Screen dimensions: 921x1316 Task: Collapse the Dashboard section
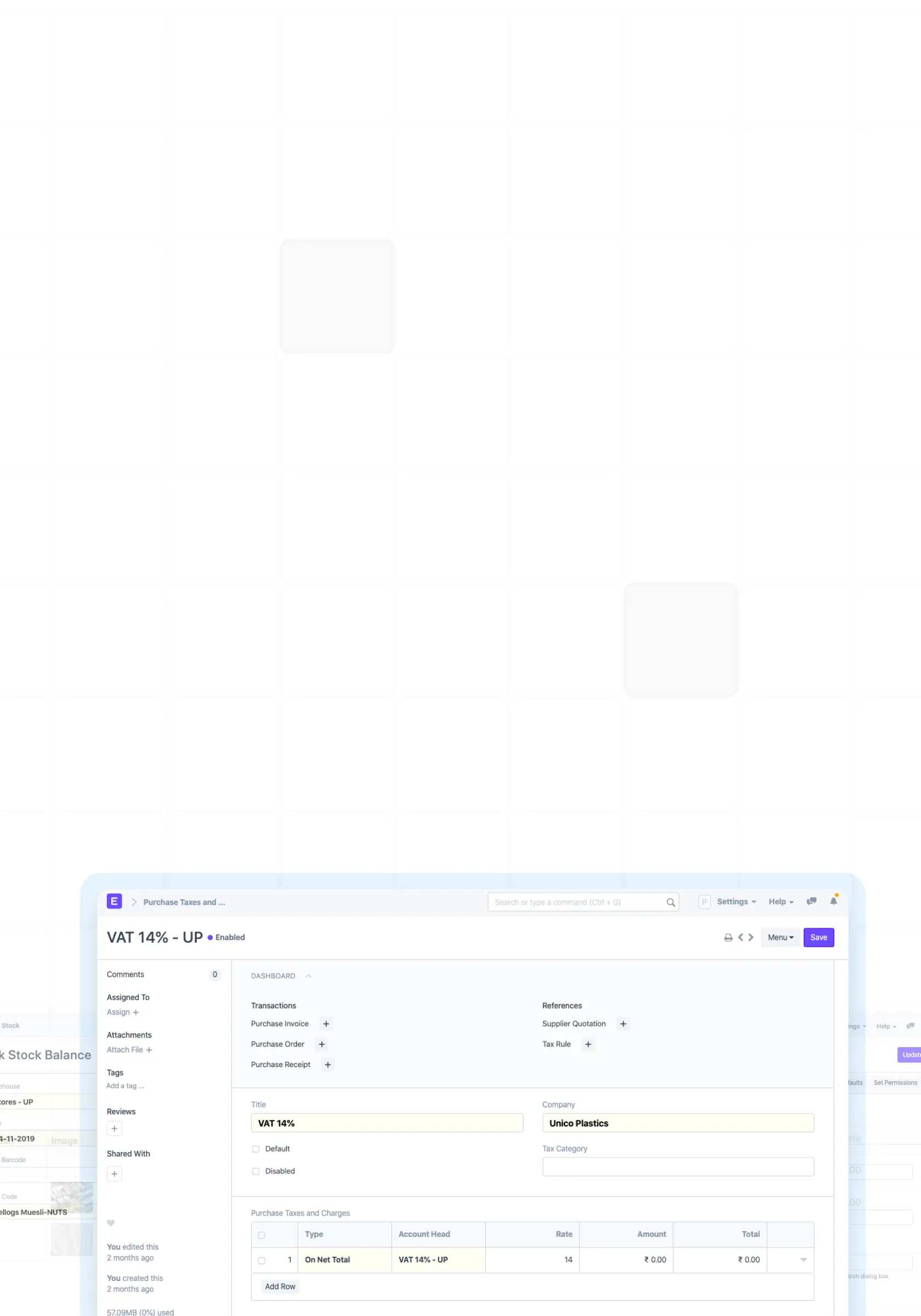pos(308,976)
